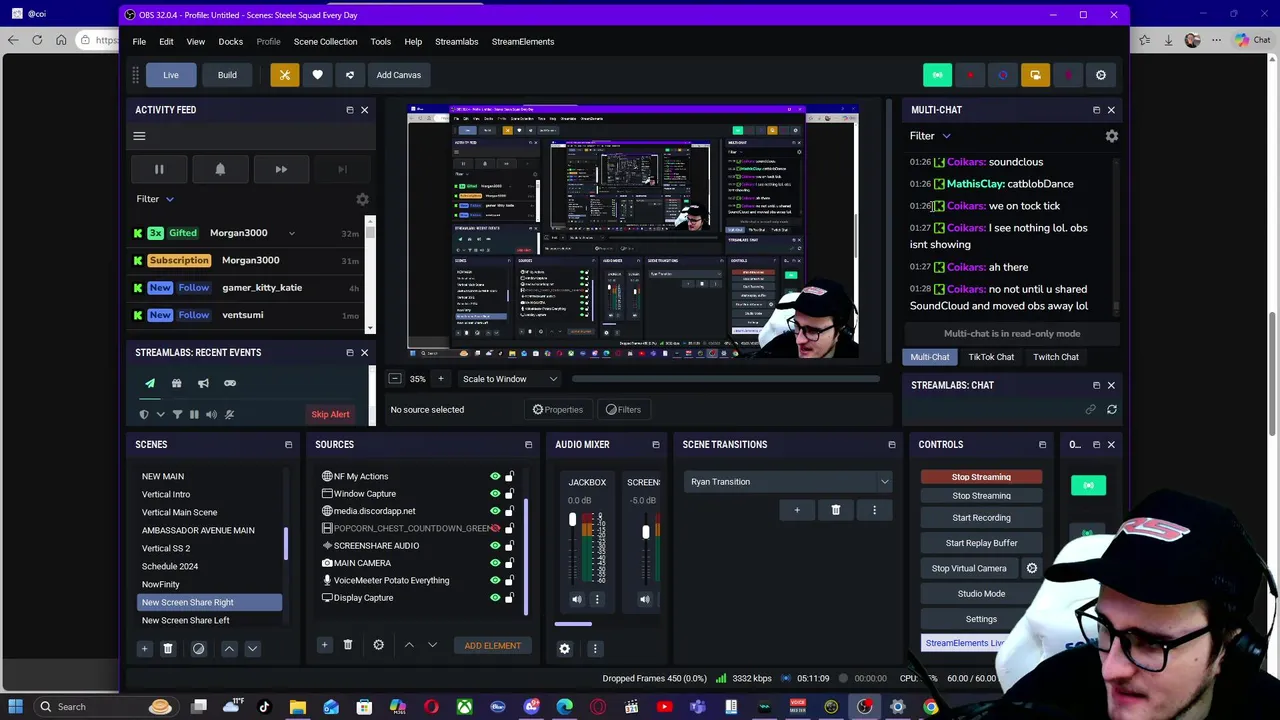Delete the scene transition
Screen dimensions: 1280x720
[836, 510]
